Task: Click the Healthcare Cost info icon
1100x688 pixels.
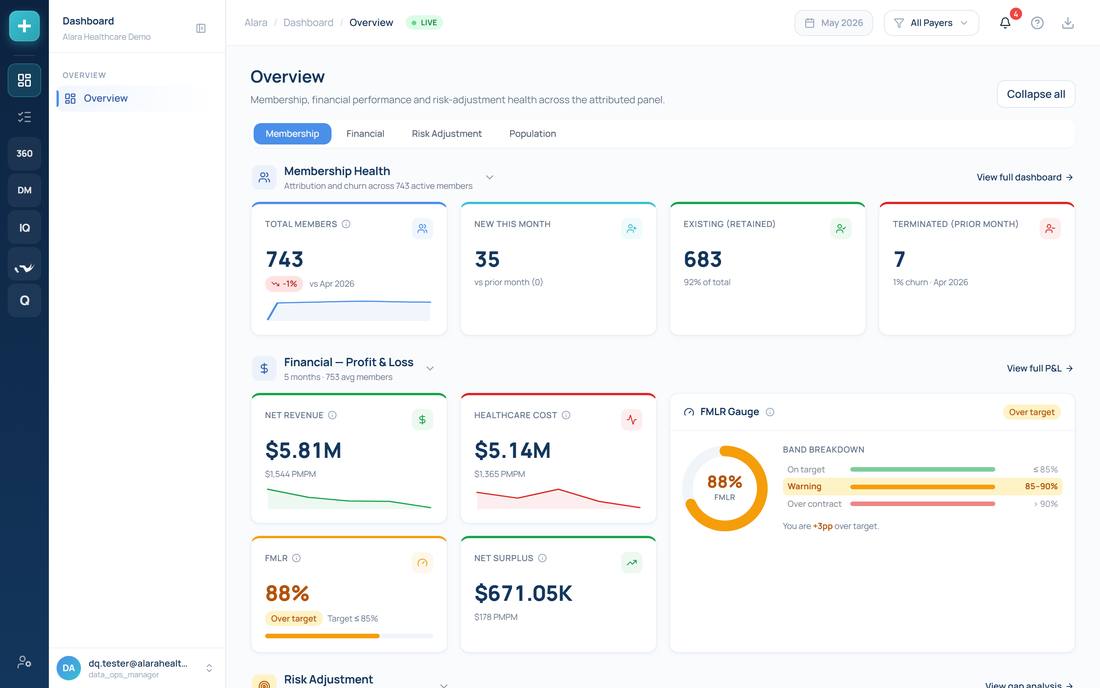Action: (x=566, y=415)
